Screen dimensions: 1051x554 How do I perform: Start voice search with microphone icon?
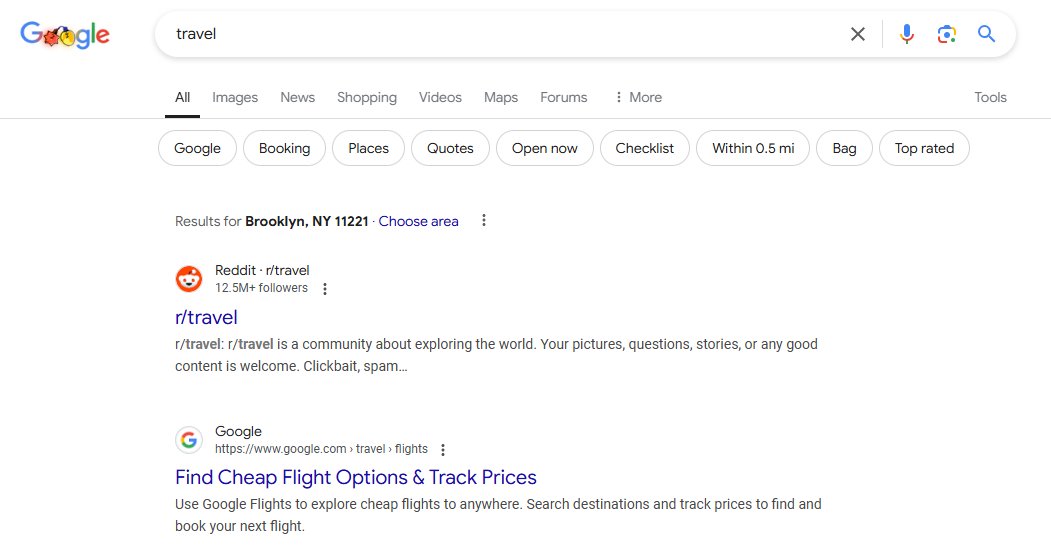(x=906, y=34)
